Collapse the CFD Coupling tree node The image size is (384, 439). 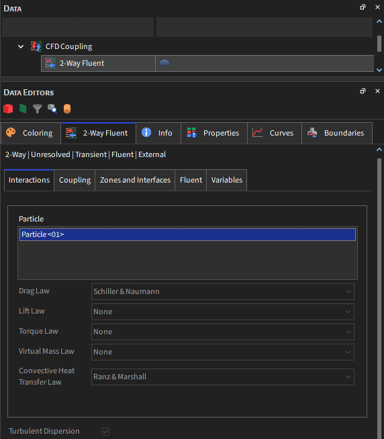tap(21, 46)
